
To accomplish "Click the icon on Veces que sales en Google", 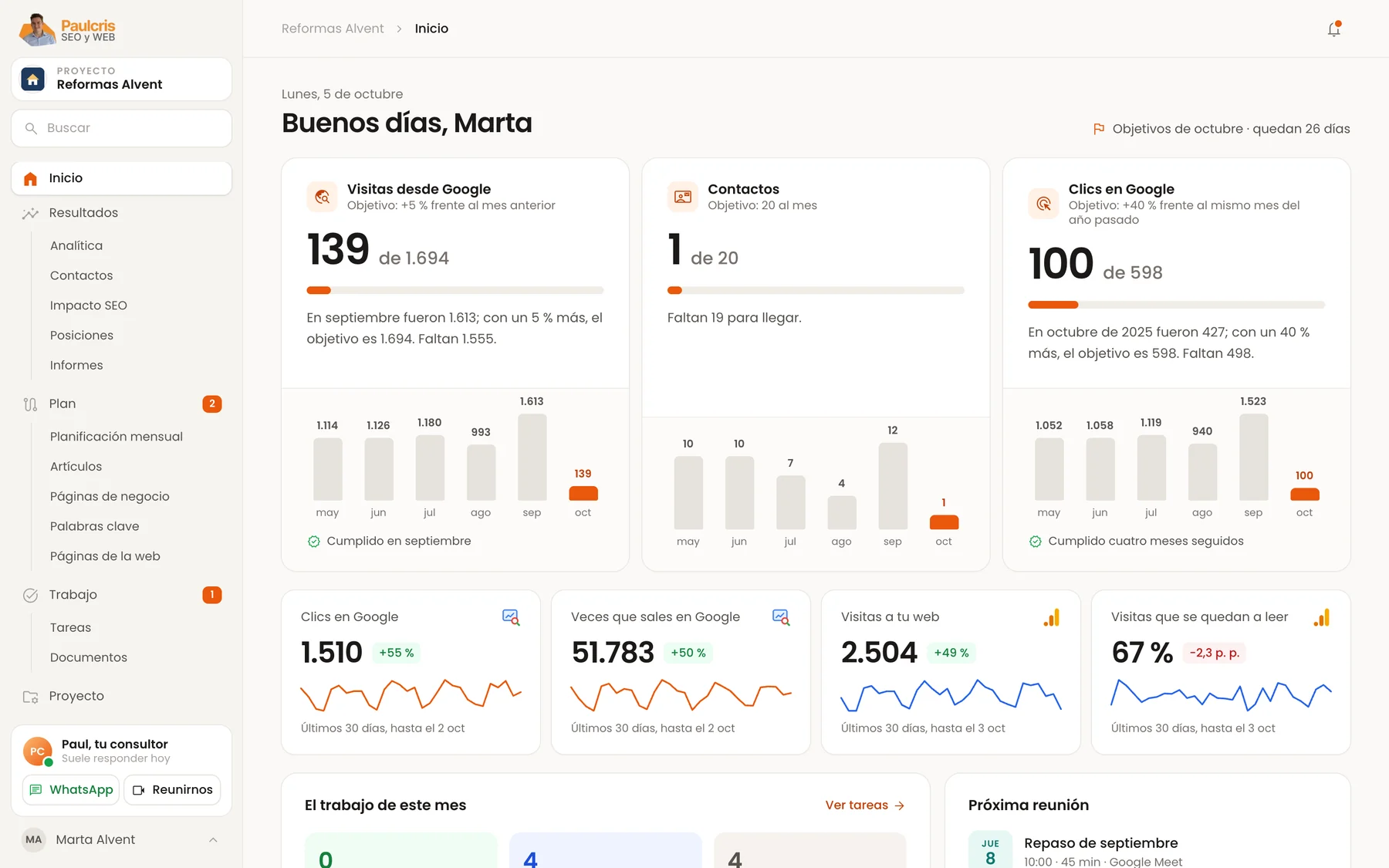I will [x=781, y=617].
